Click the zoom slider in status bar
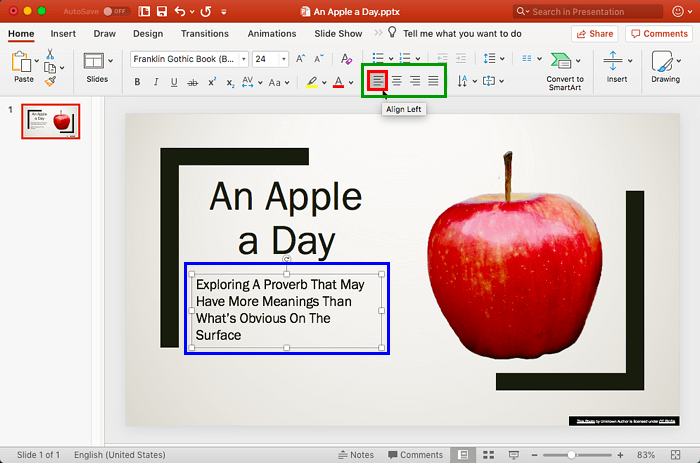The image size is (700, 463). click(x=572, y=455)
